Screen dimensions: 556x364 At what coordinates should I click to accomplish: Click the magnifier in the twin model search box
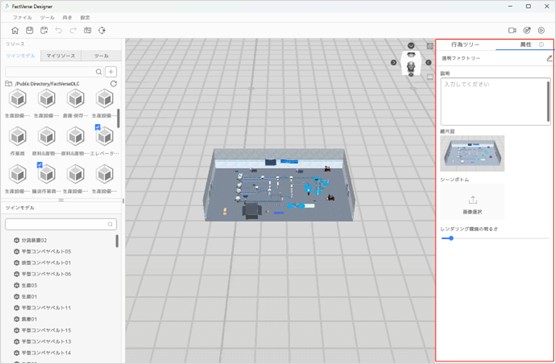110,224
